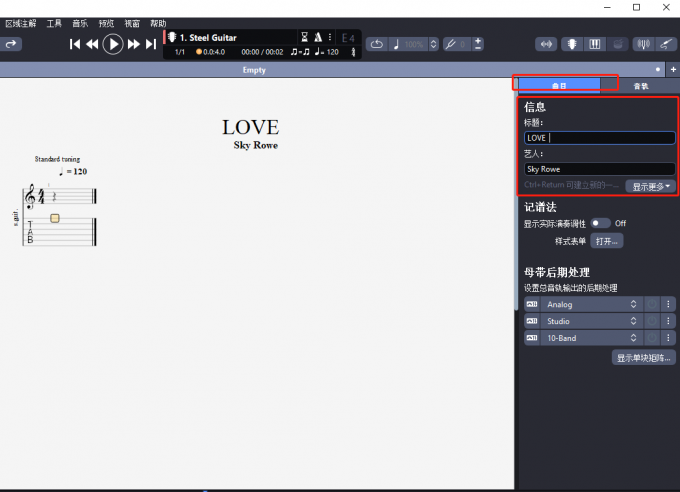Screen dimensions: 680x492
Task: Toggle 显示实际演奏调性 switch
Action: [600, 223]
